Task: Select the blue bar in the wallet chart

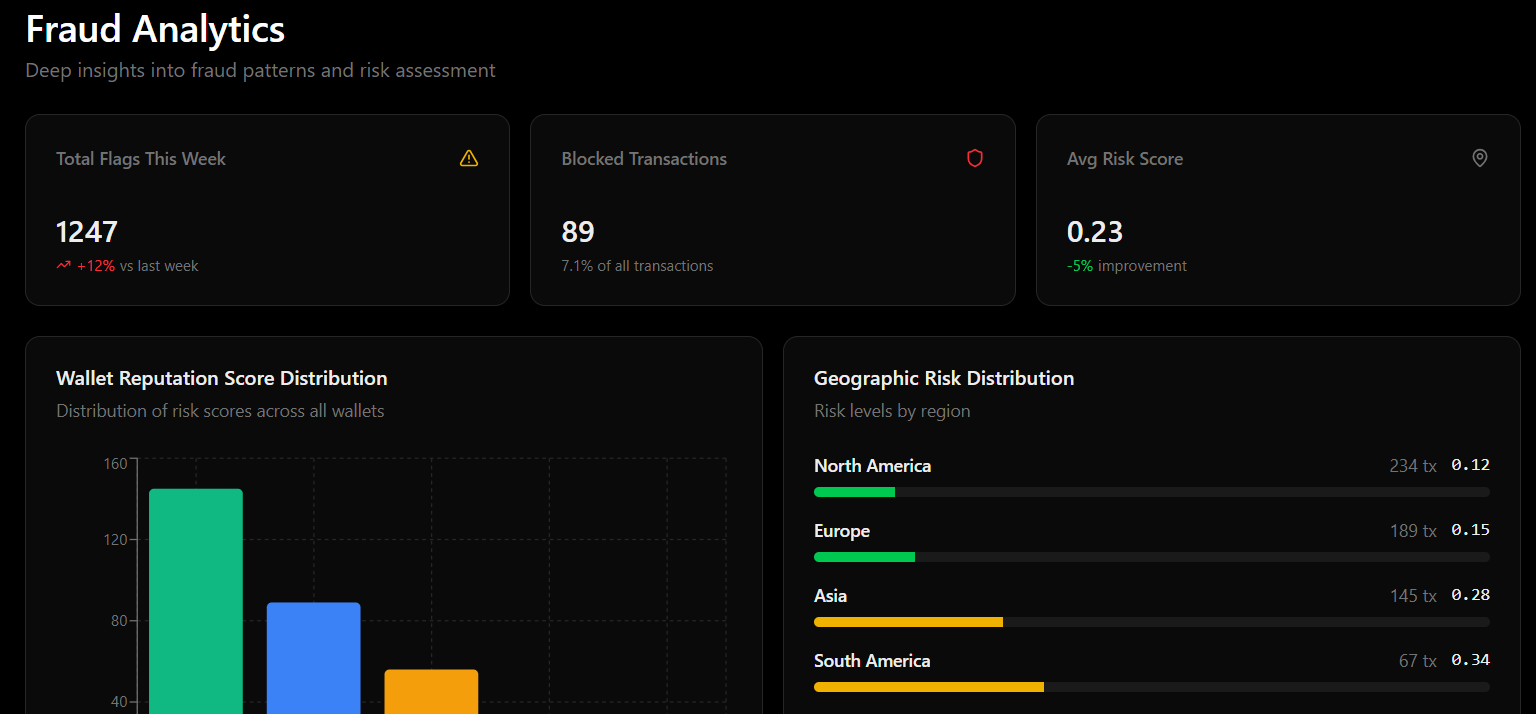Action: point(314,658)
